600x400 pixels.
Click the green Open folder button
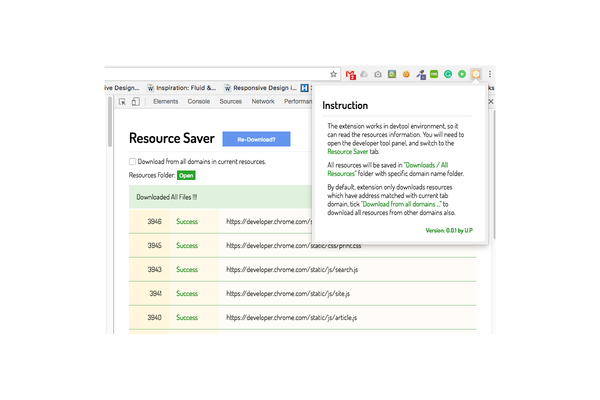(186, 175)
